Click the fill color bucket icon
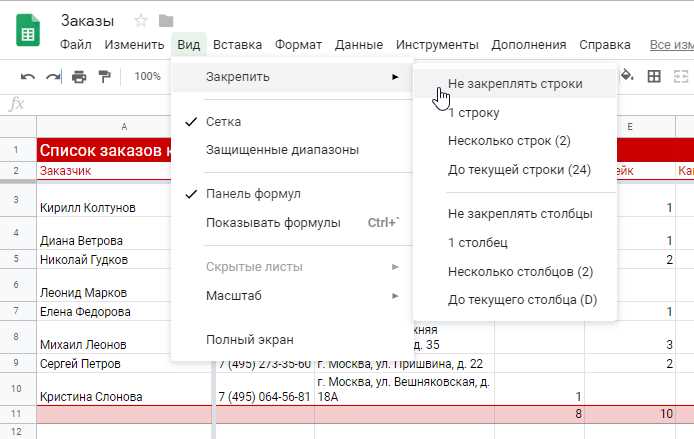Screen dimensions: 694x439 point(627,76)
